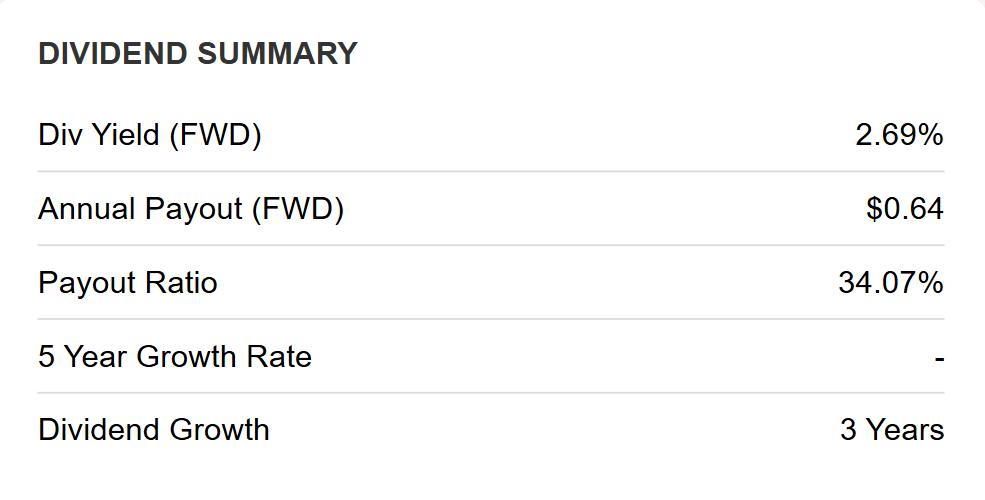
Task: Click the dash value for 5 Year Growth Rate
Action: pyautogui.click(x=939, y=359)
